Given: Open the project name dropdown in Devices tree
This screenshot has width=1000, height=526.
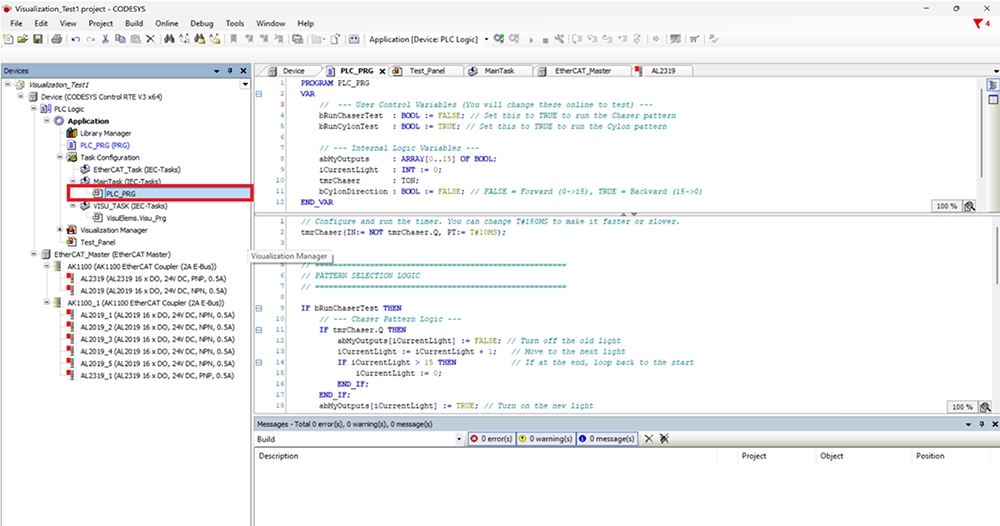Looking at the screenshot, I should tap(245, 84).
